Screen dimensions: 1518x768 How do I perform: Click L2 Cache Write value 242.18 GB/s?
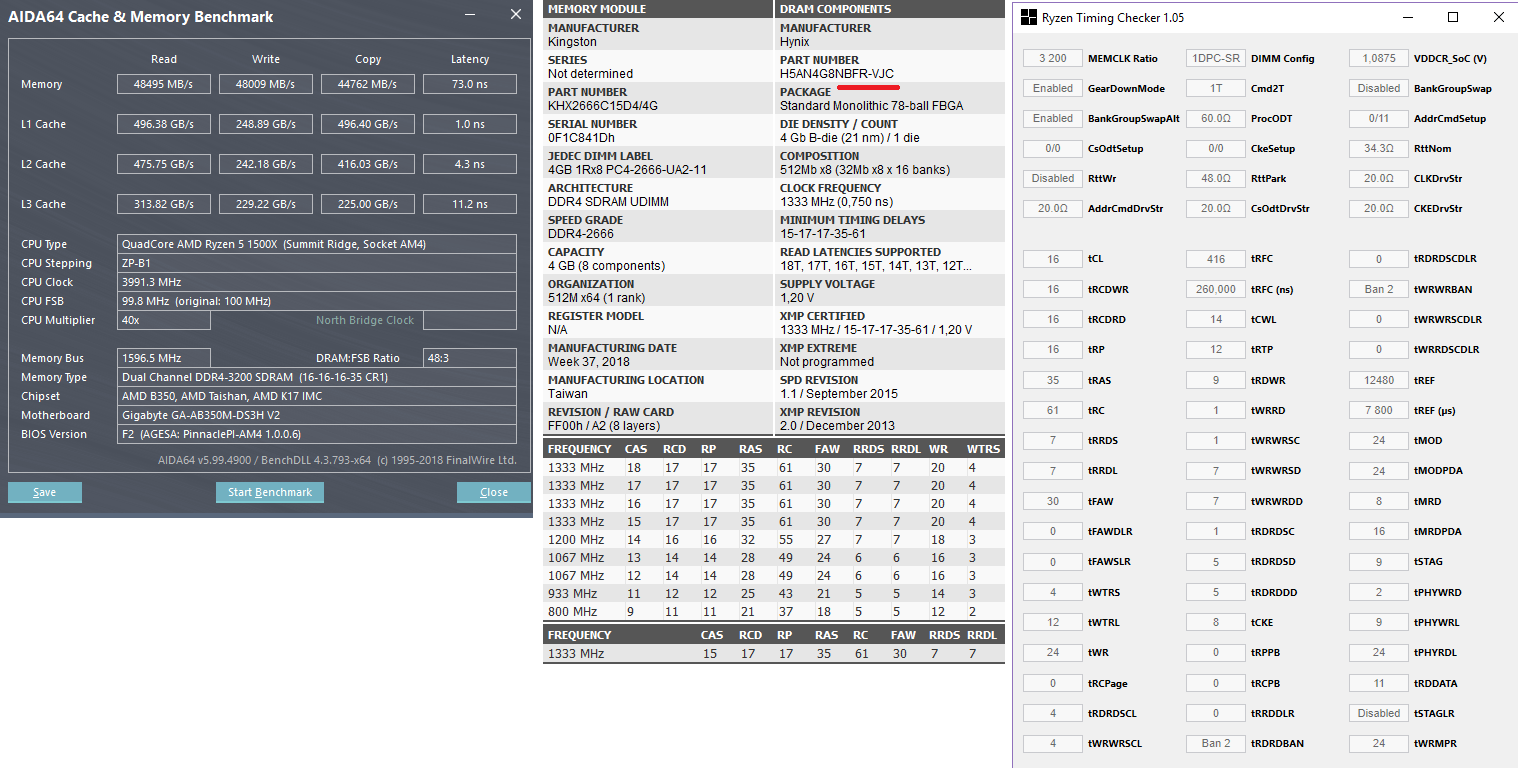pyautogui.click(x=266, y=164)
